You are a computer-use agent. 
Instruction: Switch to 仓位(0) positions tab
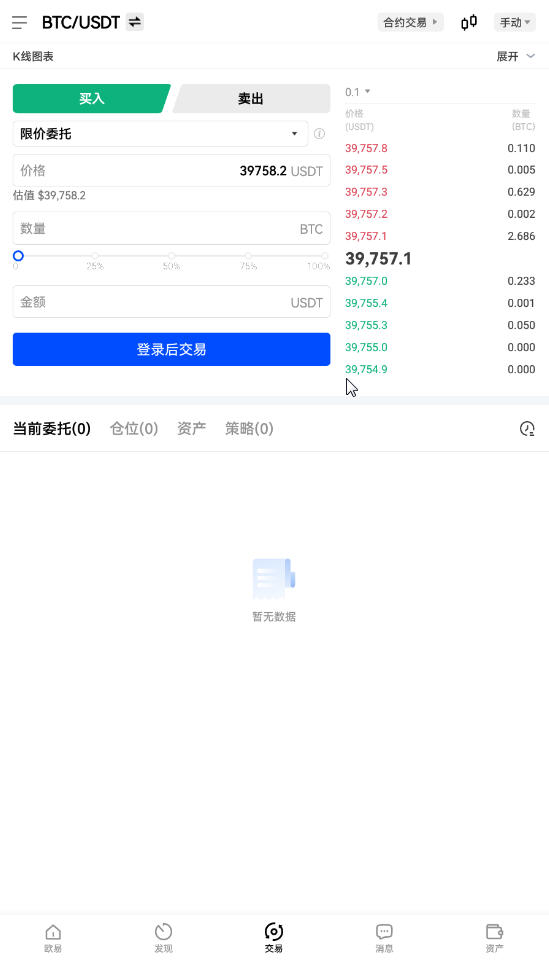[x=134, y=429]
